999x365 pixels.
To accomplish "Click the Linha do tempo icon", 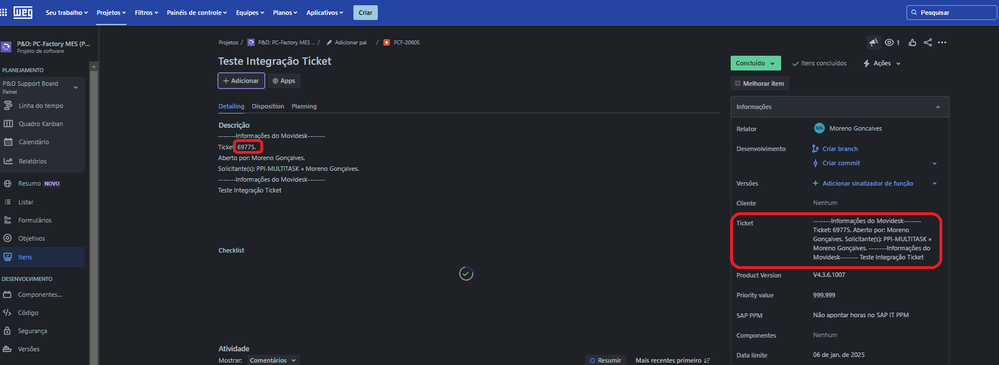I will (x=8, y=105).
